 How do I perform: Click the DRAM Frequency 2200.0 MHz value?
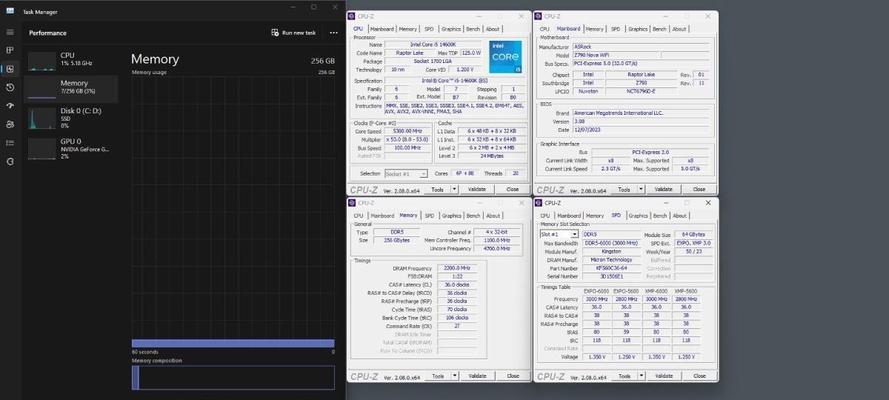click(x=457, y=269)
